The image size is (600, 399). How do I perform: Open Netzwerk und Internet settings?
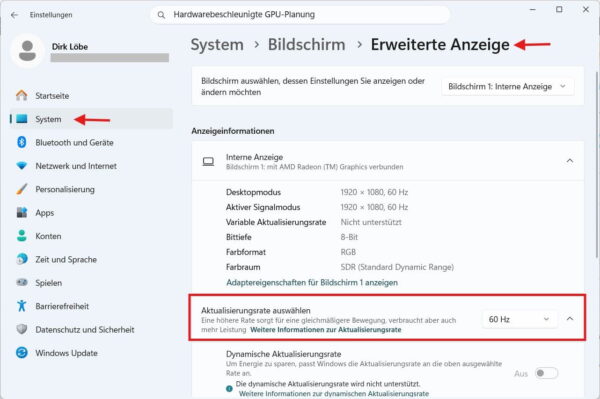91,166
